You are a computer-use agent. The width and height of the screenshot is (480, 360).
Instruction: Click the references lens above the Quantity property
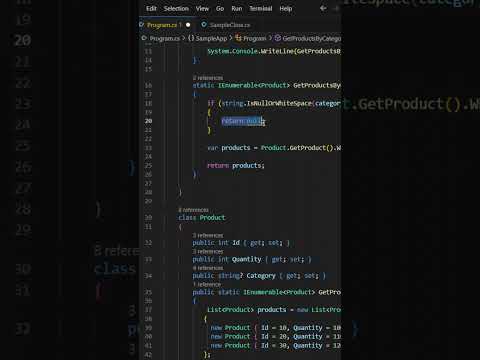pyautogui.click(x=208, y=252)
